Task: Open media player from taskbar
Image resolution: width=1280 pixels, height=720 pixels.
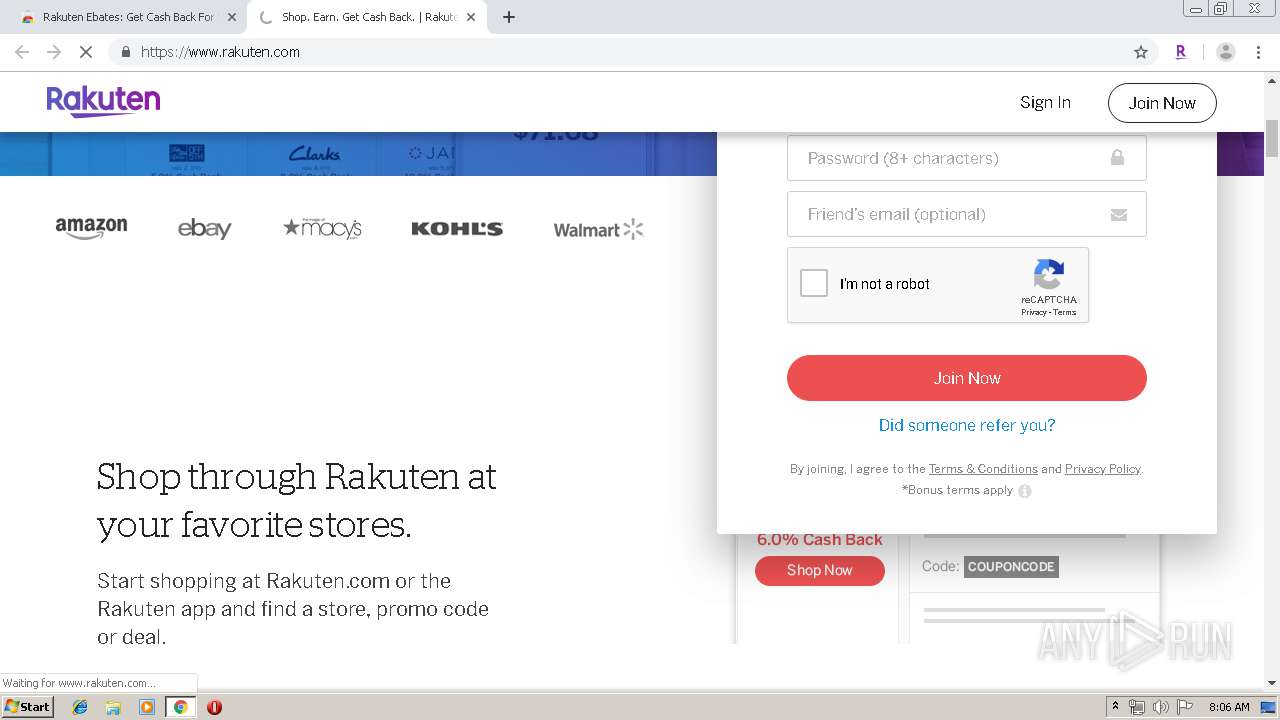Action: point(147,707)
